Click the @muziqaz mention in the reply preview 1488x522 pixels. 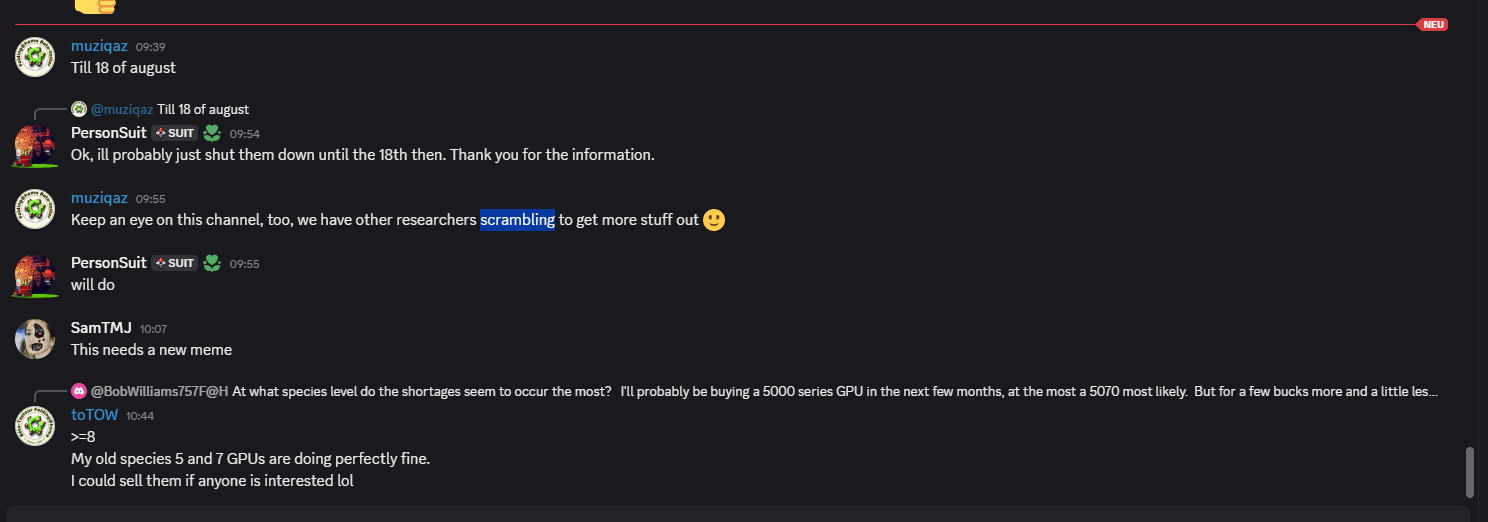tap(121, 109)
